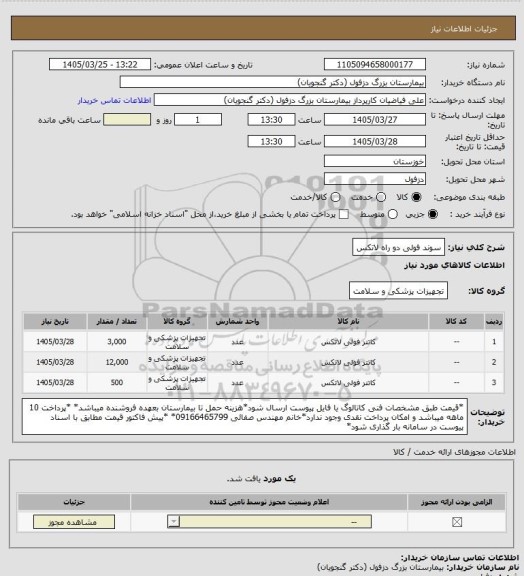Click the request creator name field
The image size is (524, 576).
[x=290, y=100]
